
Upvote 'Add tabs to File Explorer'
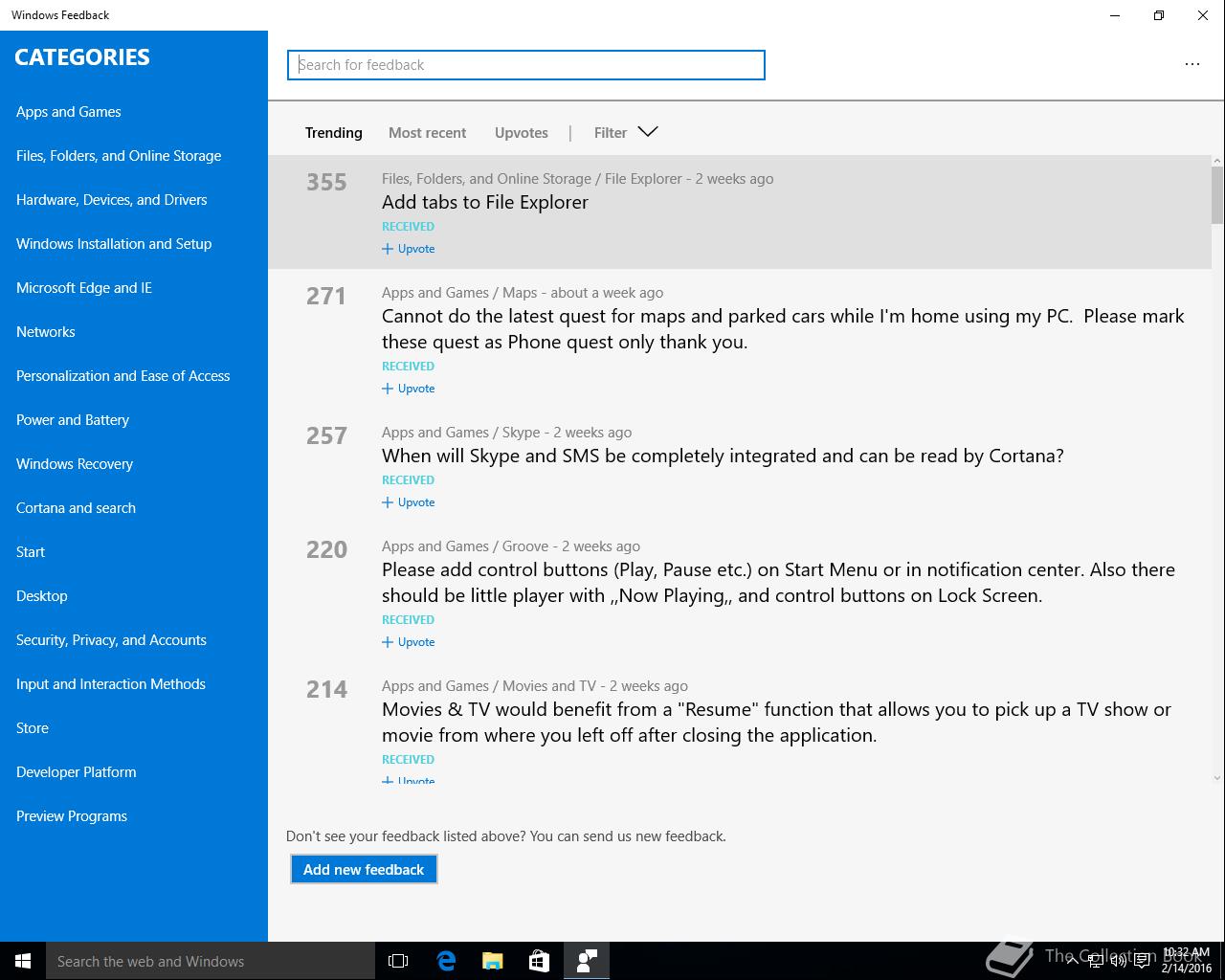(409, 249)
